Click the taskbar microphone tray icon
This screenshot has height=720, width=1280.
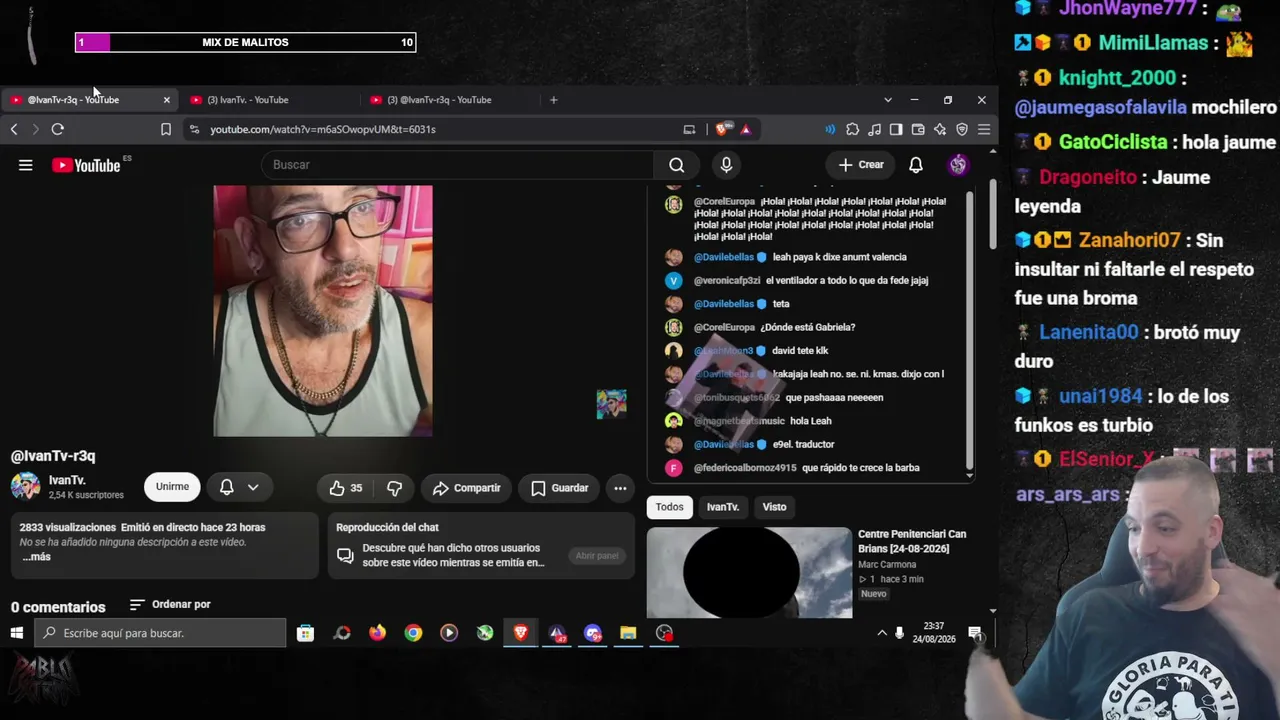click(x=900, y=633)
